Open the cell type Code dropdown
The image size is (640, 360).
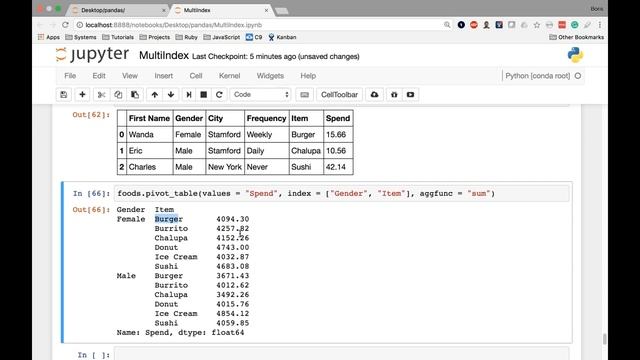pos(260,95)
